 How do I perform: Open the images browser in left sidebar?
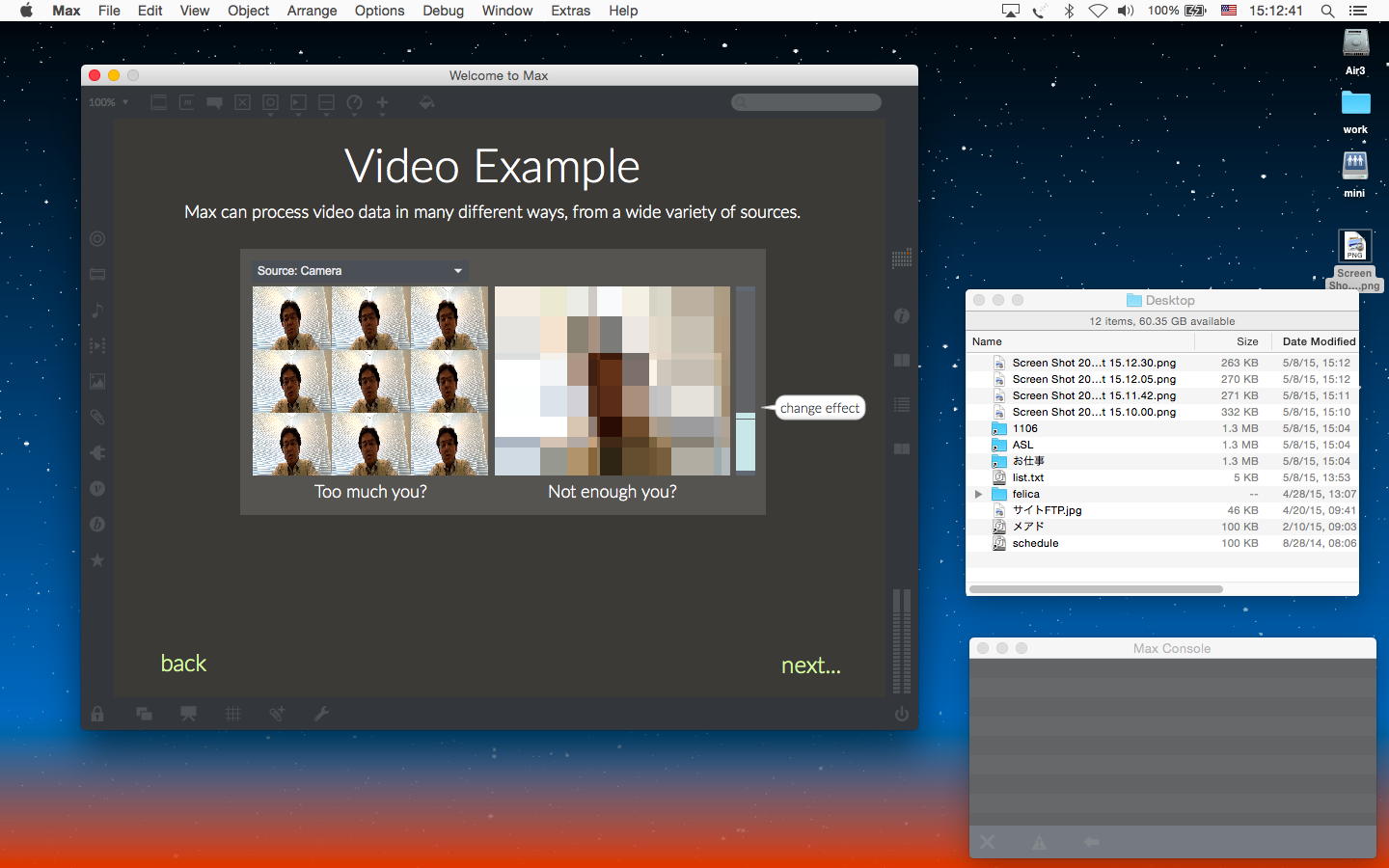point(97,382)
